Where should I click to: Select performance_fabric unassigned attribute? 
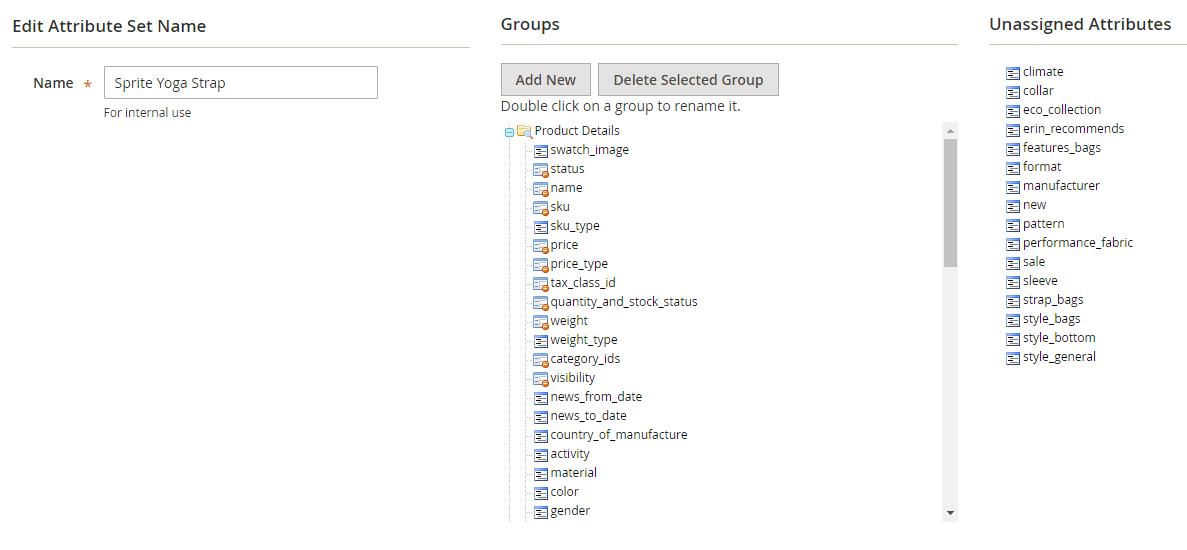[1078, 243]
